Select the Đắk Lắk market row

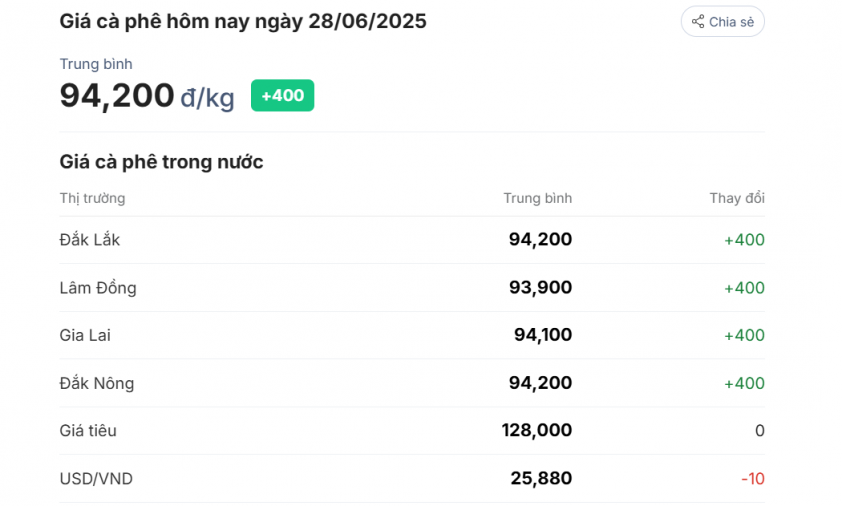90,240
